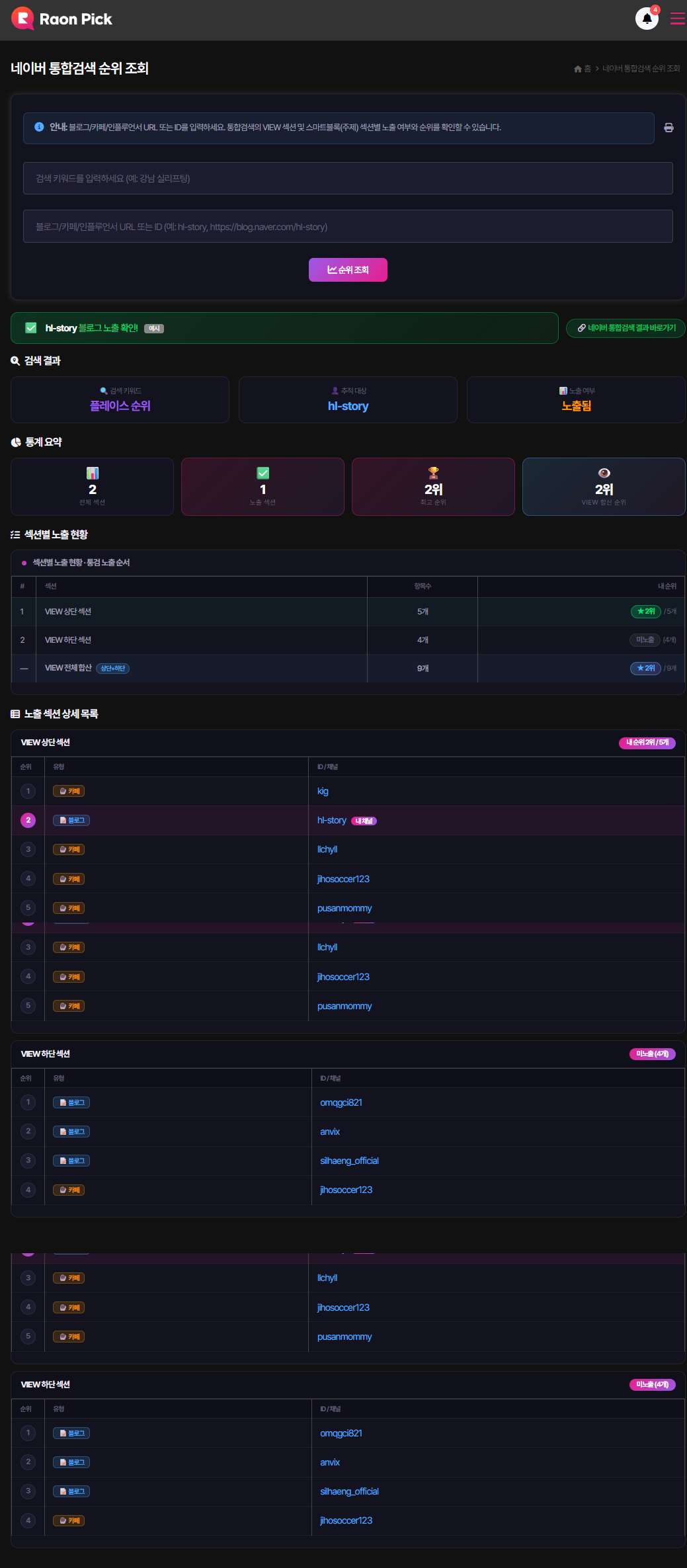The image size is (687, 1568).
Task: Open the hamburger menu
Action: click(x=677, y=19)
